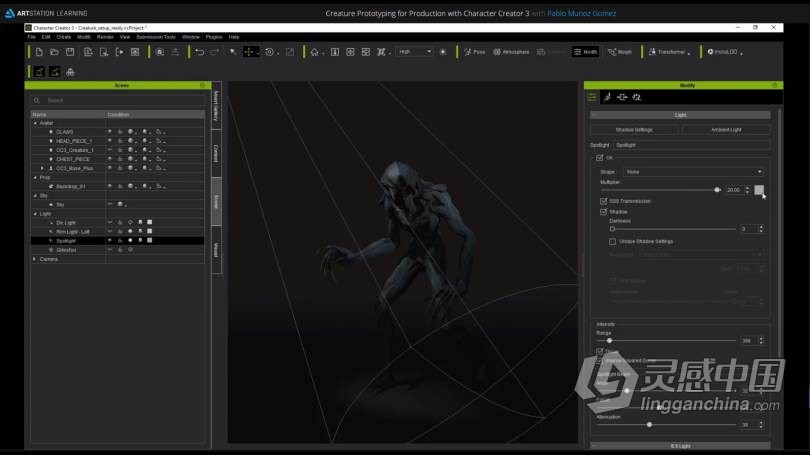Viewport: 810px width, 455px height.
Task: Collapse the Avatar tree group
Action: [35, 123]
